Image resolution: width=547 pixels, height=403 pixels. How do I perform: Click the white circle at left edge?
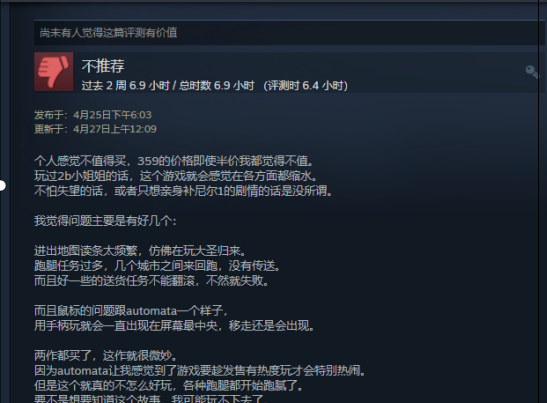click(x=2, y=185)
